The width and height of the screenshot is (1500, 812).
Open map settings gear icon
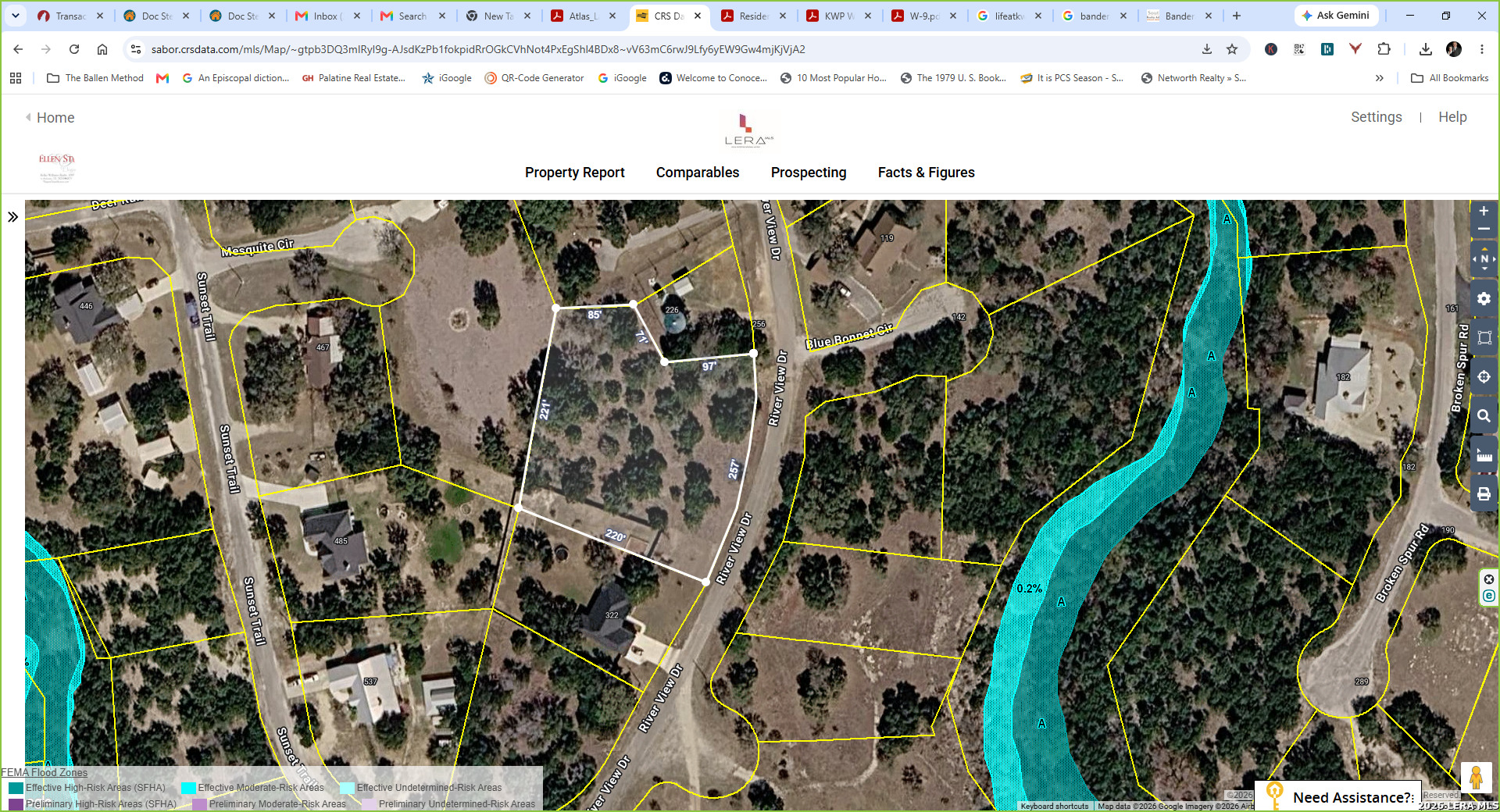coord(1484,298)
